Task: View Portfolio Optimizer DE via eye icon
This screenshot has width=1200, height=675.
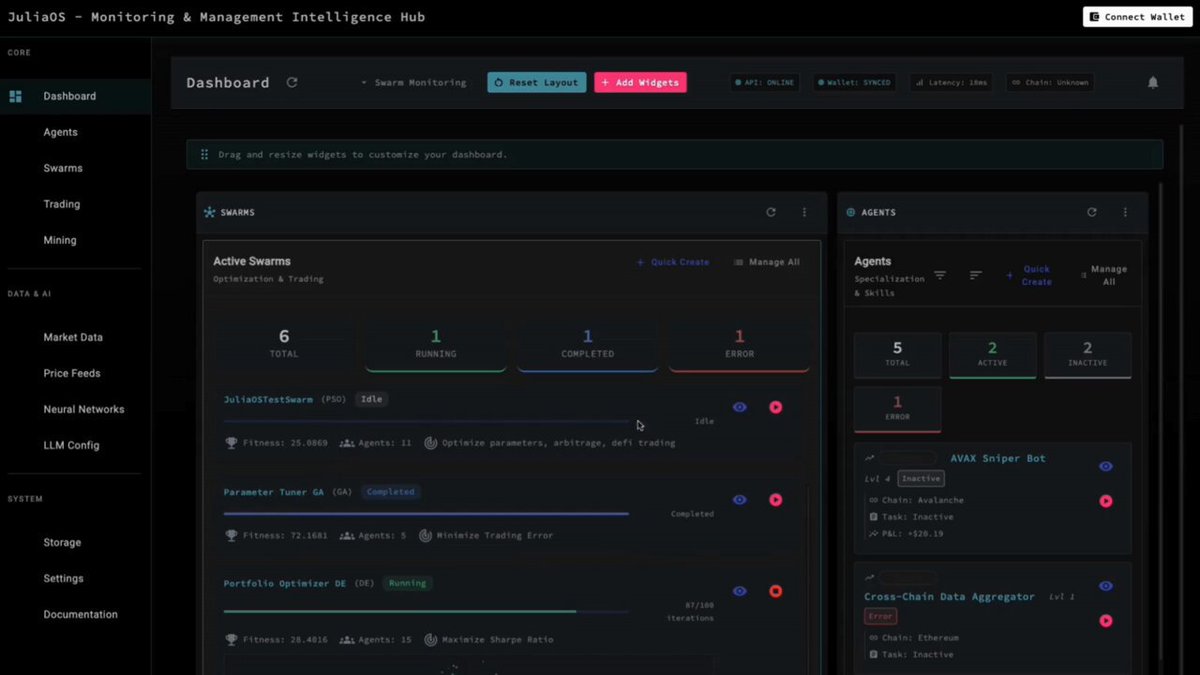Action: (x=740, y=591)
